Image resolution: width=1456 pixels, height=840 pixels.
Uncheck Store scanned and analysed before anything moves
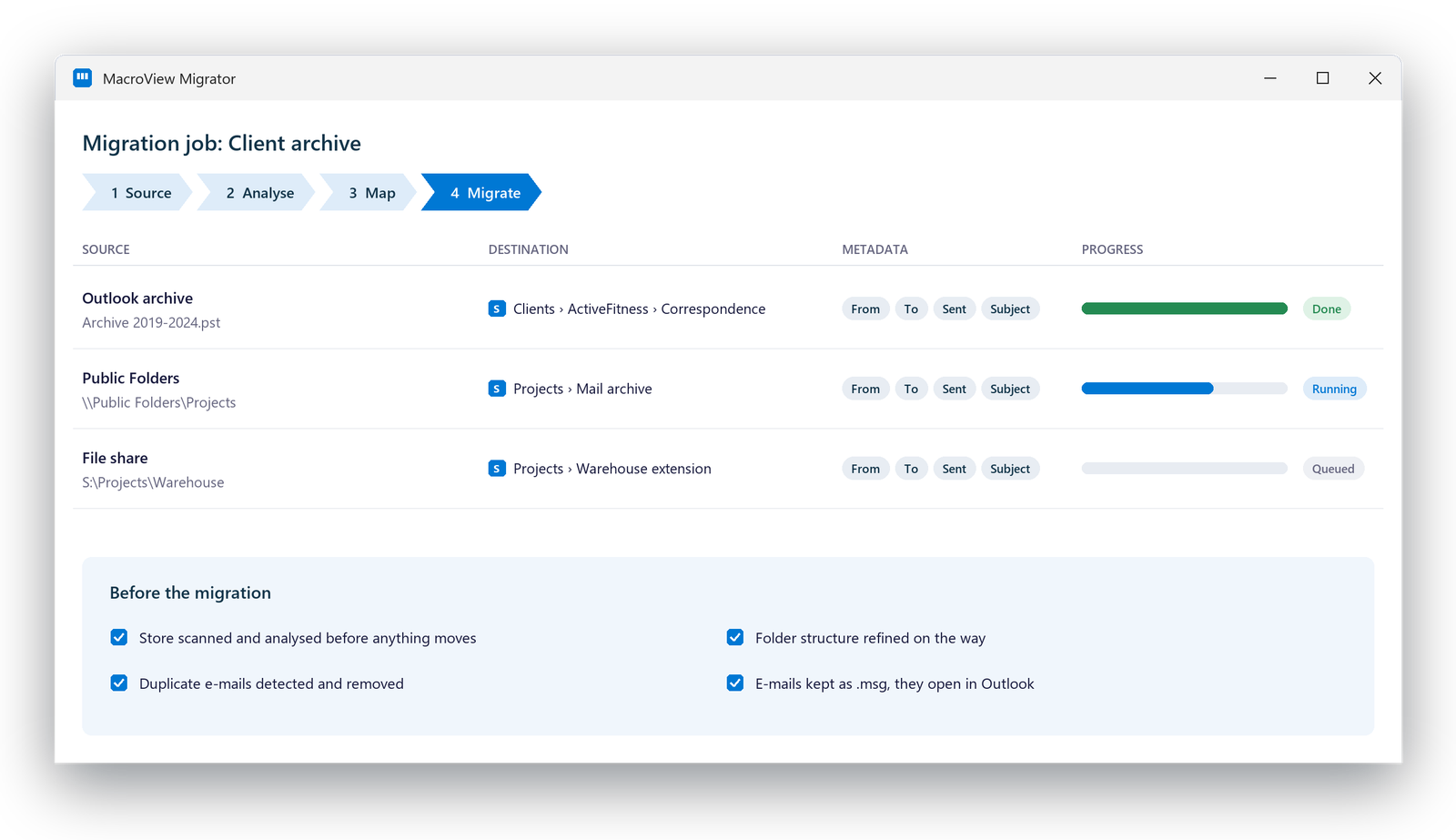(x=119, y=637)
